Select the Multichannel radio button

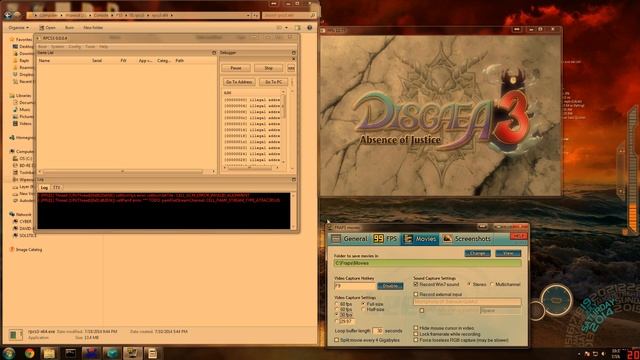(x=492, y=284)
